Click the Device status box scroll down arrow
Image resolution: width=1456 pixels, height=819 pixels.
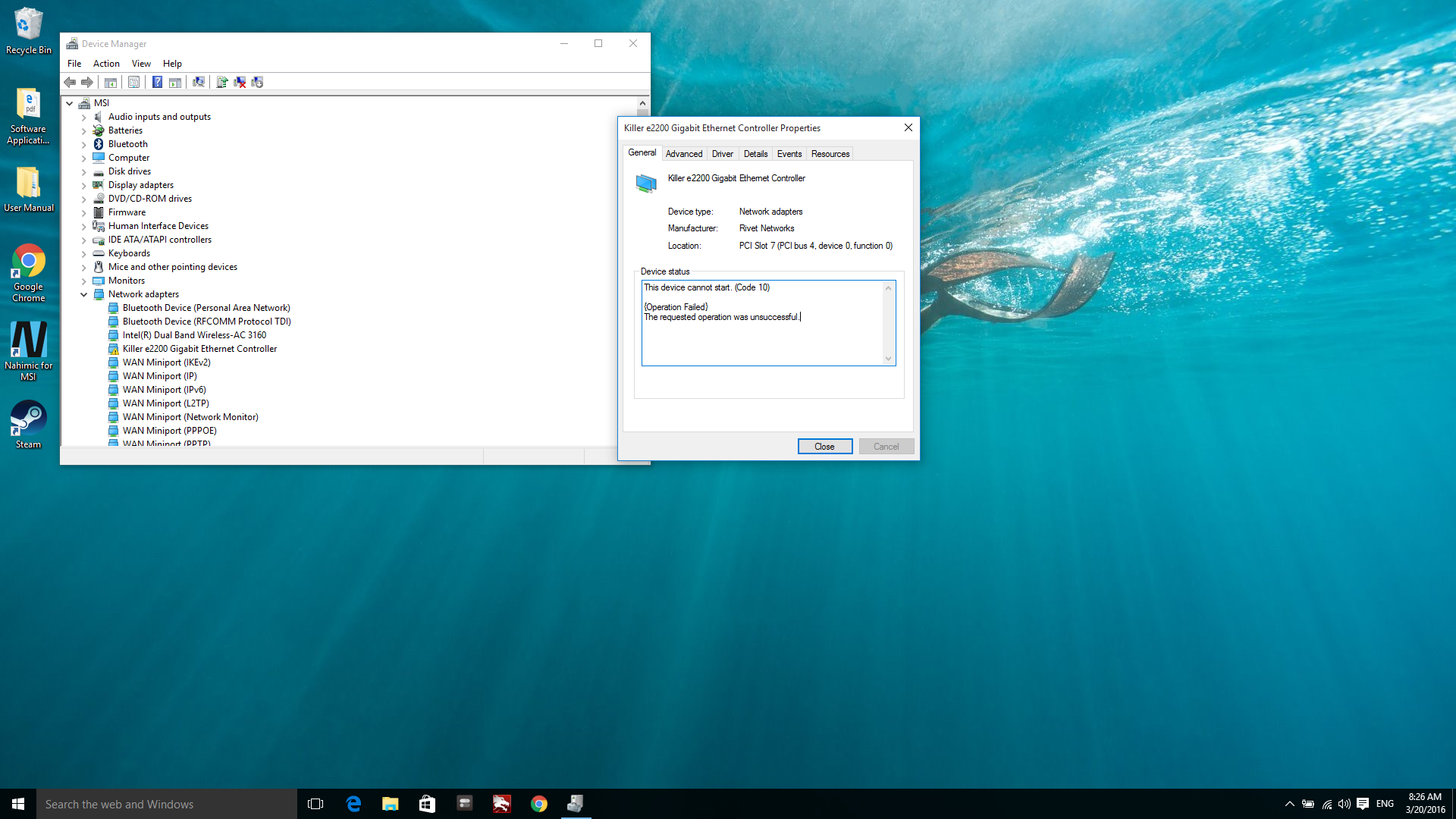click(889, 359)
